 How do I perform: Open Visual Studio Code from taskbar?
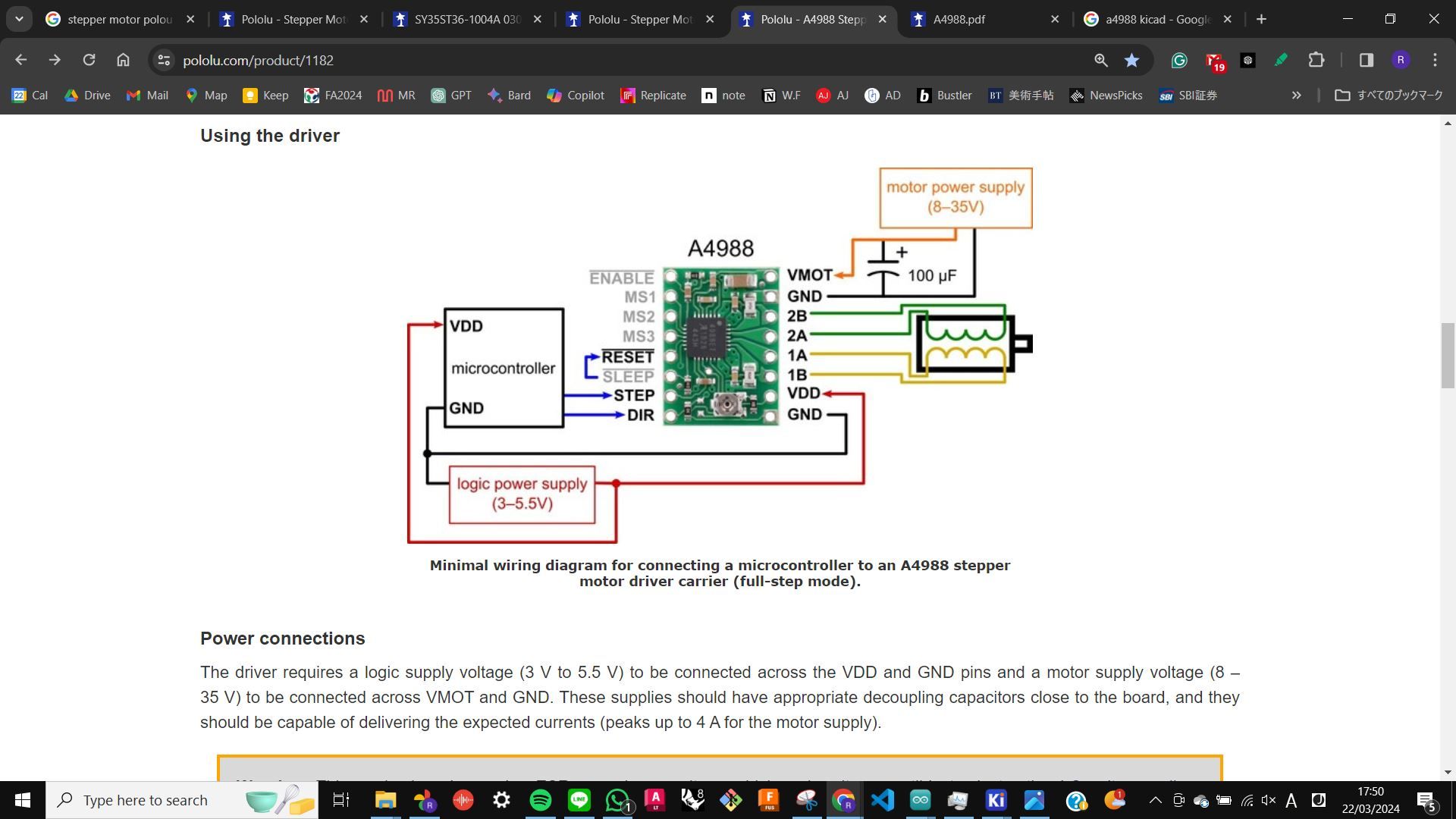[x=882, y=800]
